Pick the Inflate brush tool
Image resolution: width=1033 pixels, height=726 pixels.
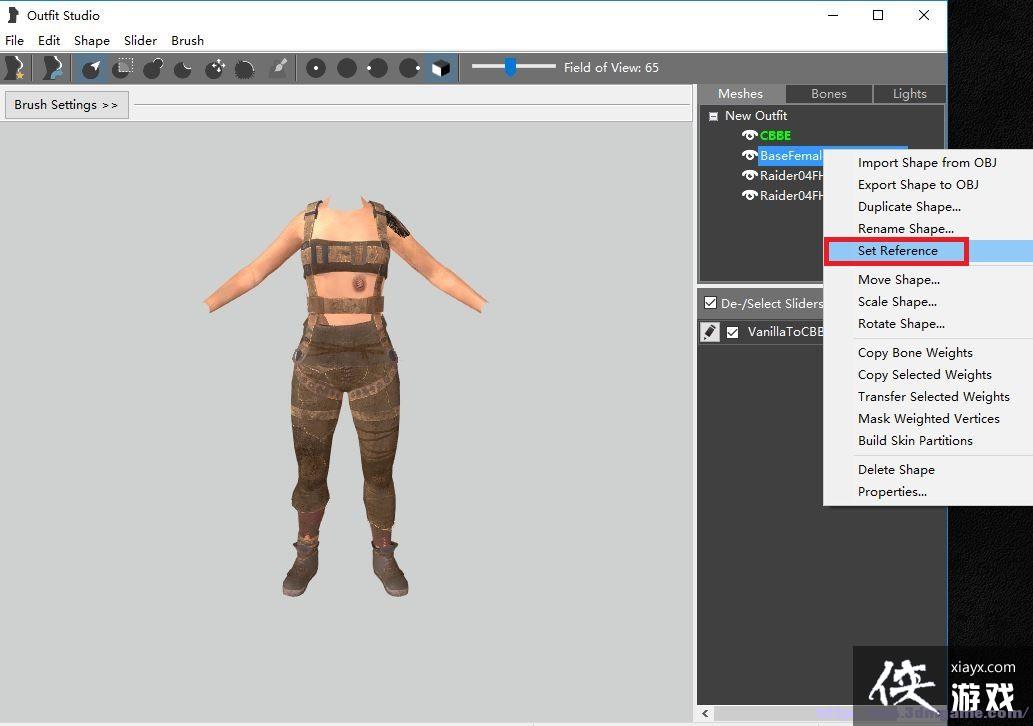coord(153,68)
